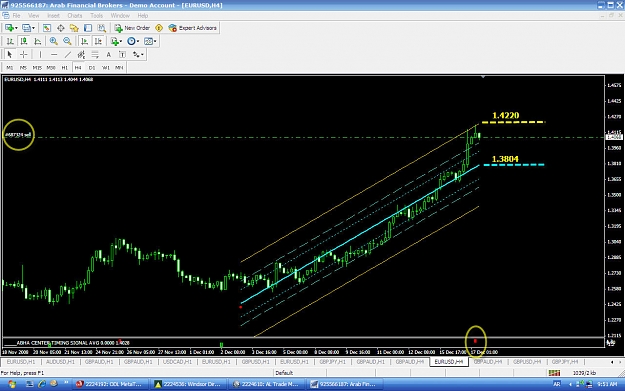Viewport: 625px width, 391px height.
Task: Click connection status 1039/2 kb
Action: (584, 373)
